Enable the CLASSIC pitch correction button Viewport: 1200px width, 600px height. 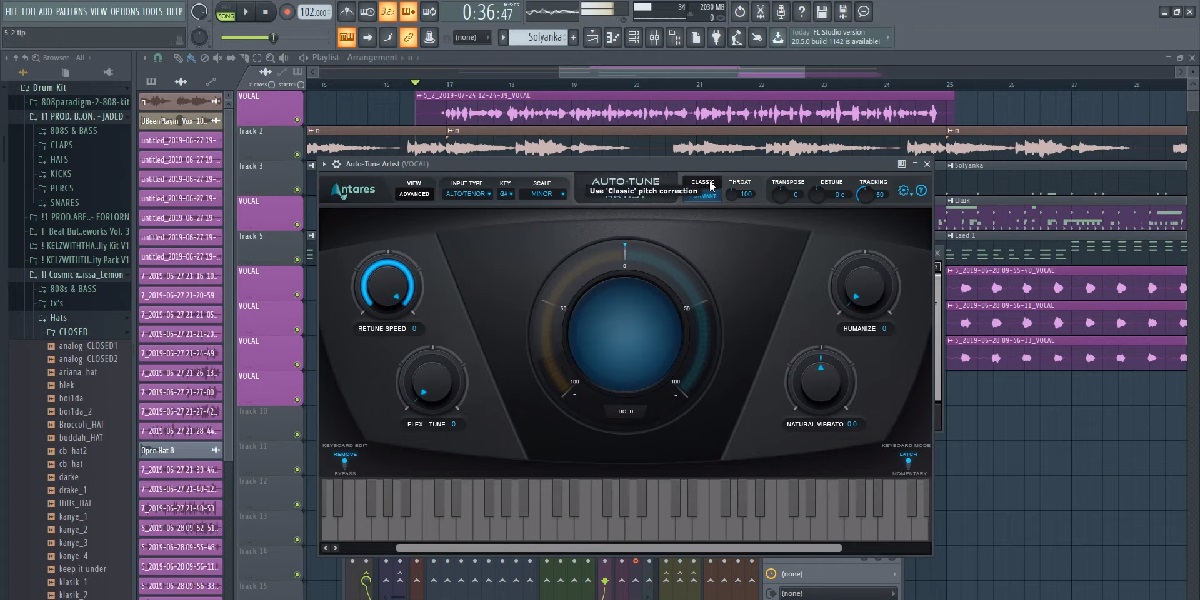[704, 183]
